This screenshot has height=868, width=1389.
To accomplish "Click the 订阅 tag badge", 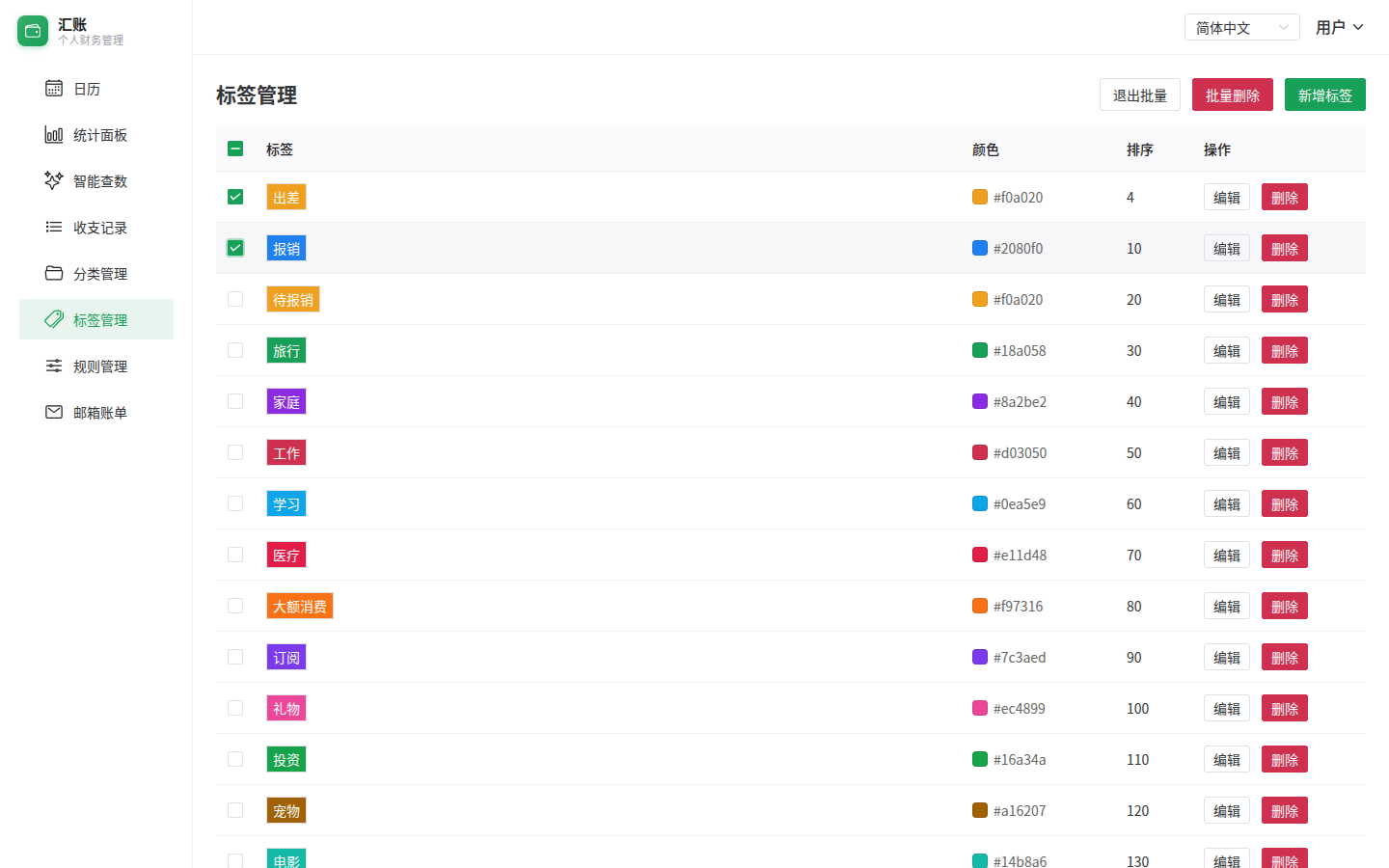I will pyautogui.click(x=286, y=657).
